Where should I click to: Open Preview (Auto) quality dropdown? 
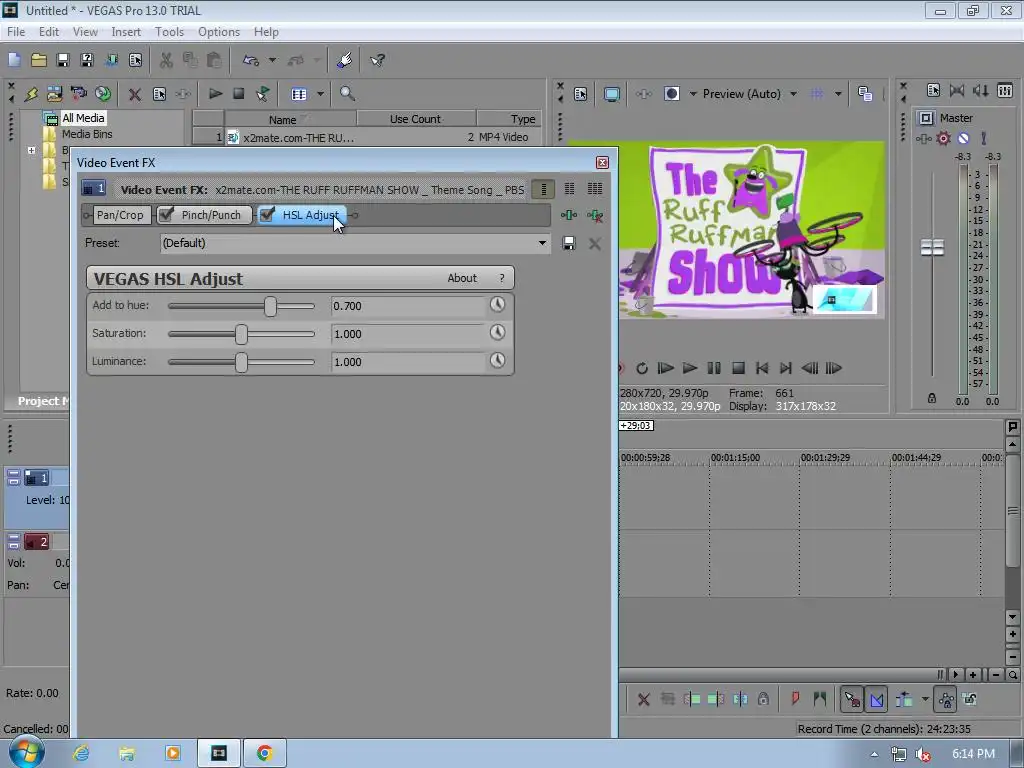pos(793,94)
